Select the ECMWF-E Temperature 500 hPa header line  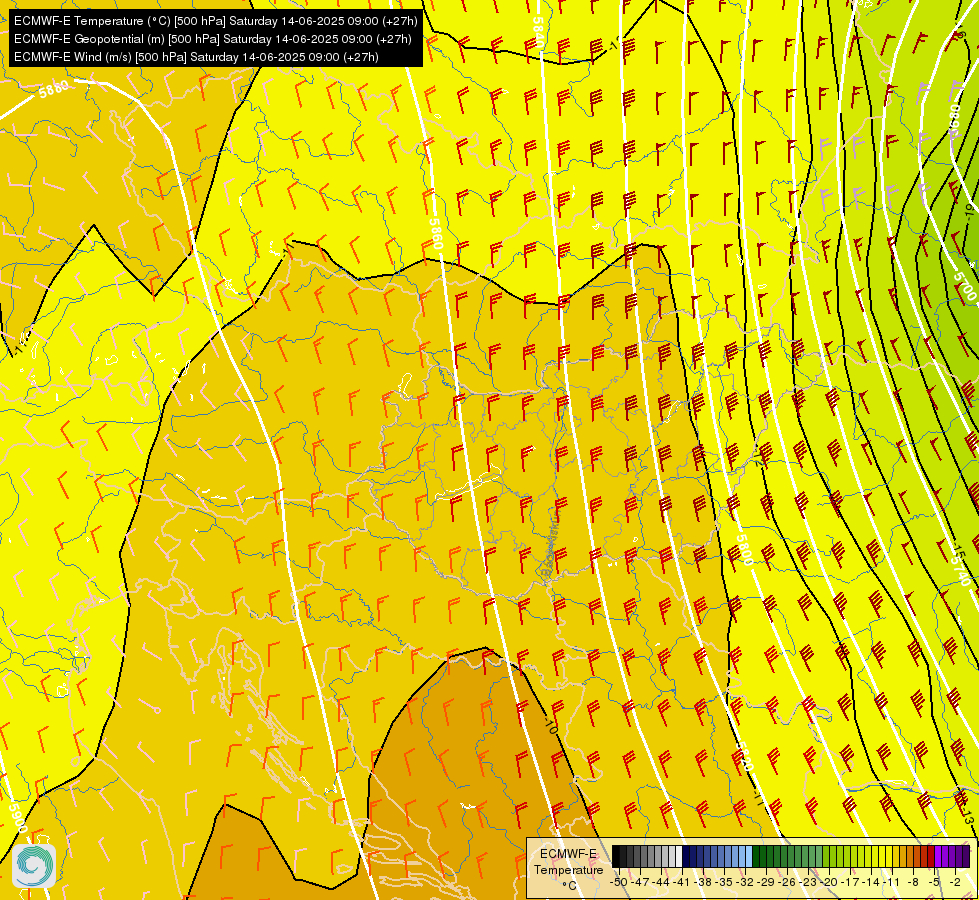click(215, 21)
